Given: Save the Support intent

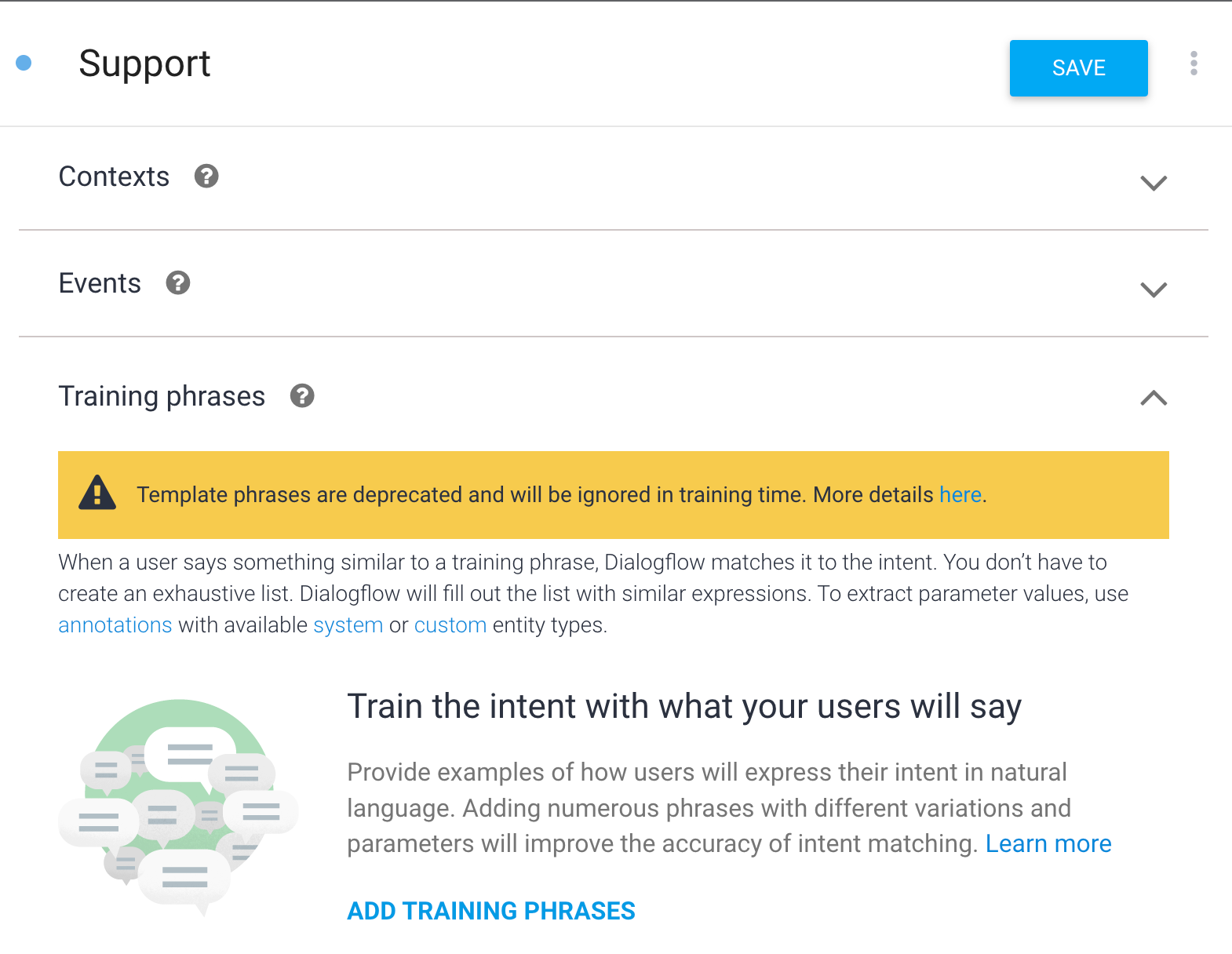Looking at the screenshot, I should pos(1078,68).
